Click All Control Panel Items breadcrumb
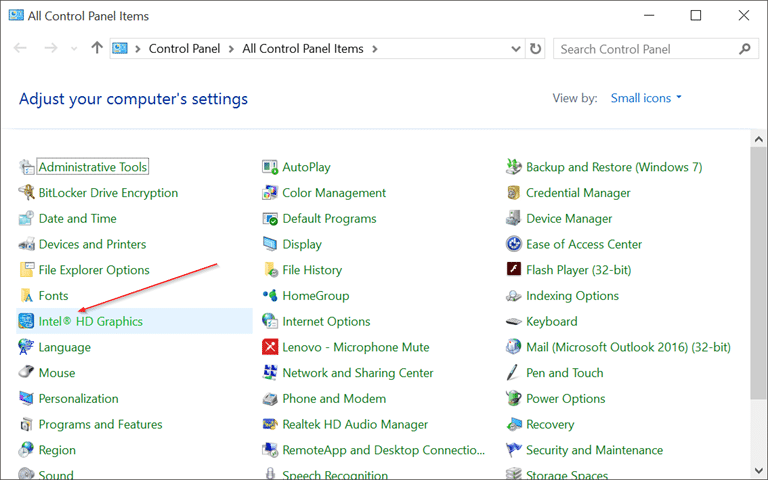This screenshot has width=768, height=480. (x=303, y=48)
